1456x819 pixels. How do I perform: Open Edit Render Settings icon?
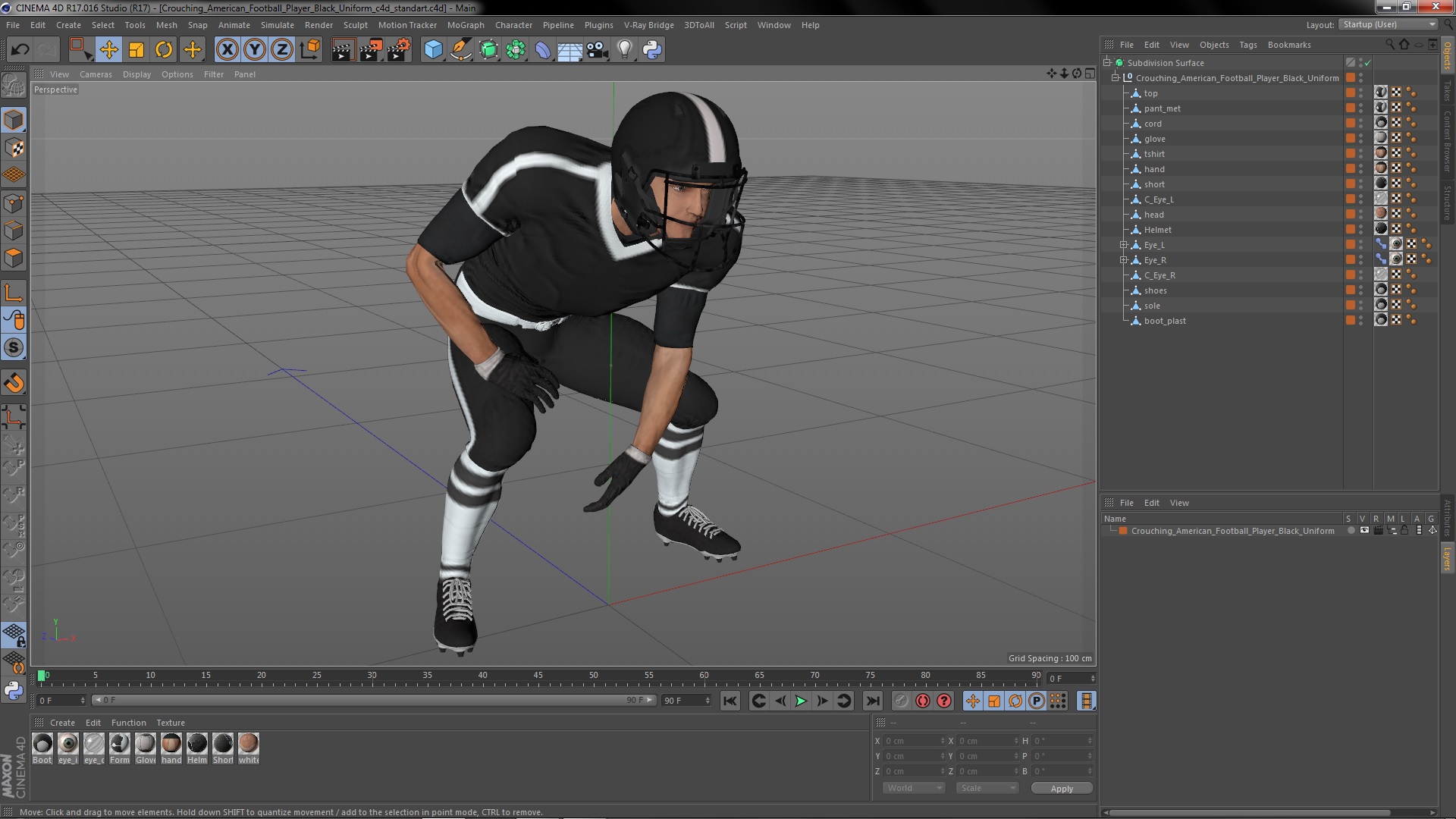[399, 50]
